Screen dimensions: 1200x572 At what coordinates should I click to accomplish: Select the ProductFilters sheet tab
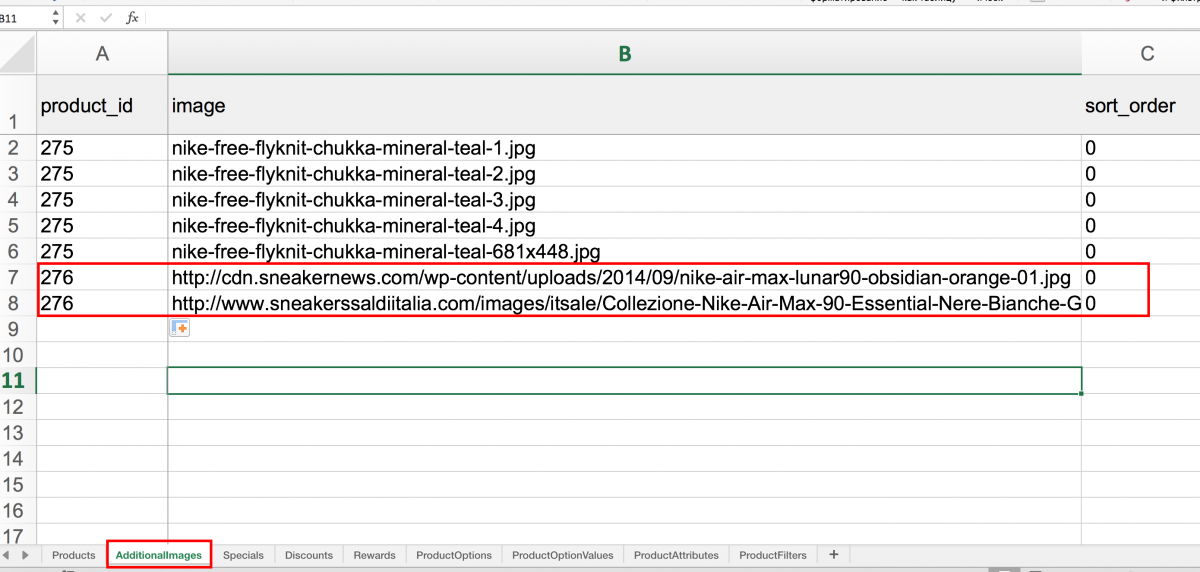(773, 555)
